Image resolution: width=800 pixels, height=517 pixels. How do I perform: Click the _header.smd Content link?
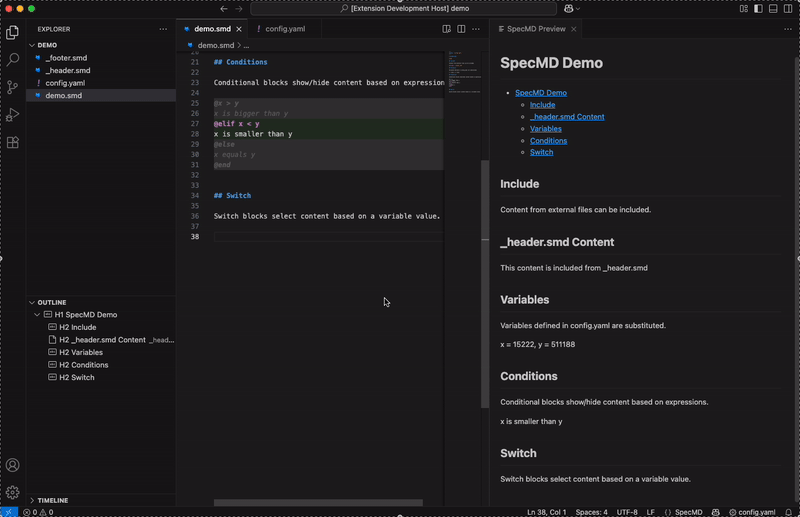pos(567,117)
